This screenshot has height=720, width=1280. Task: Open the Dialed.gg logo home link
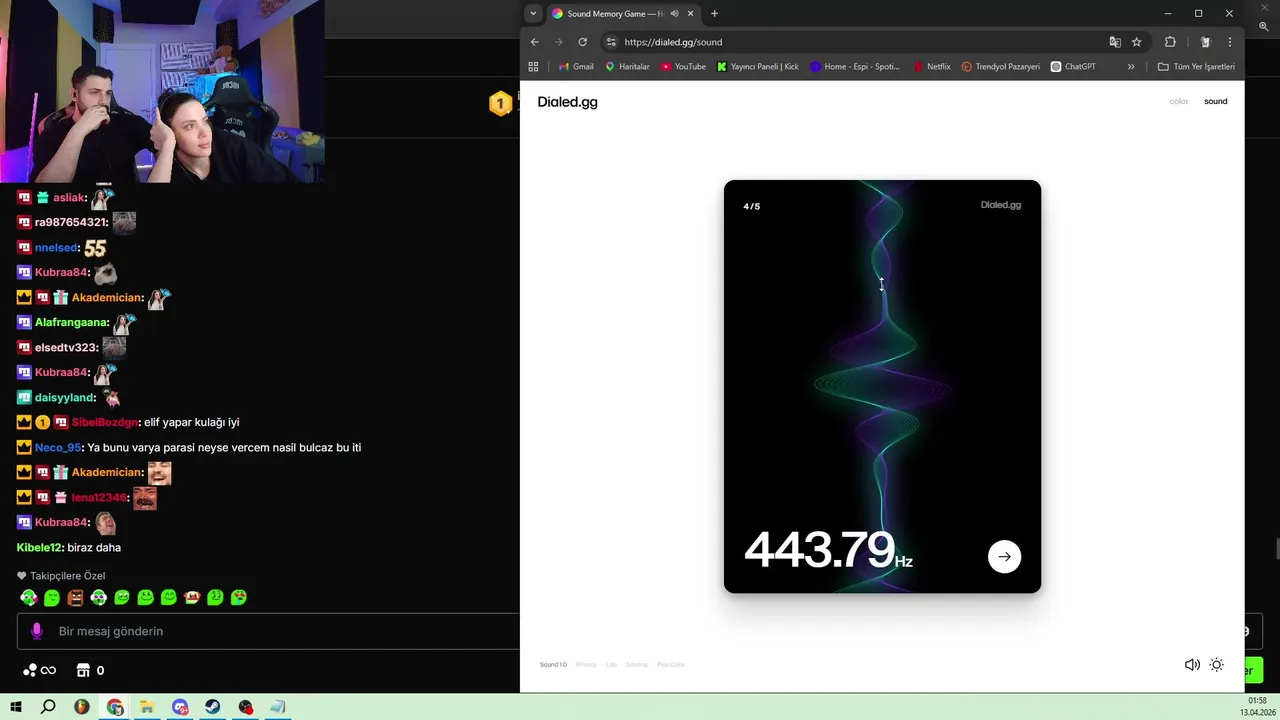click(x=567, y=102)
